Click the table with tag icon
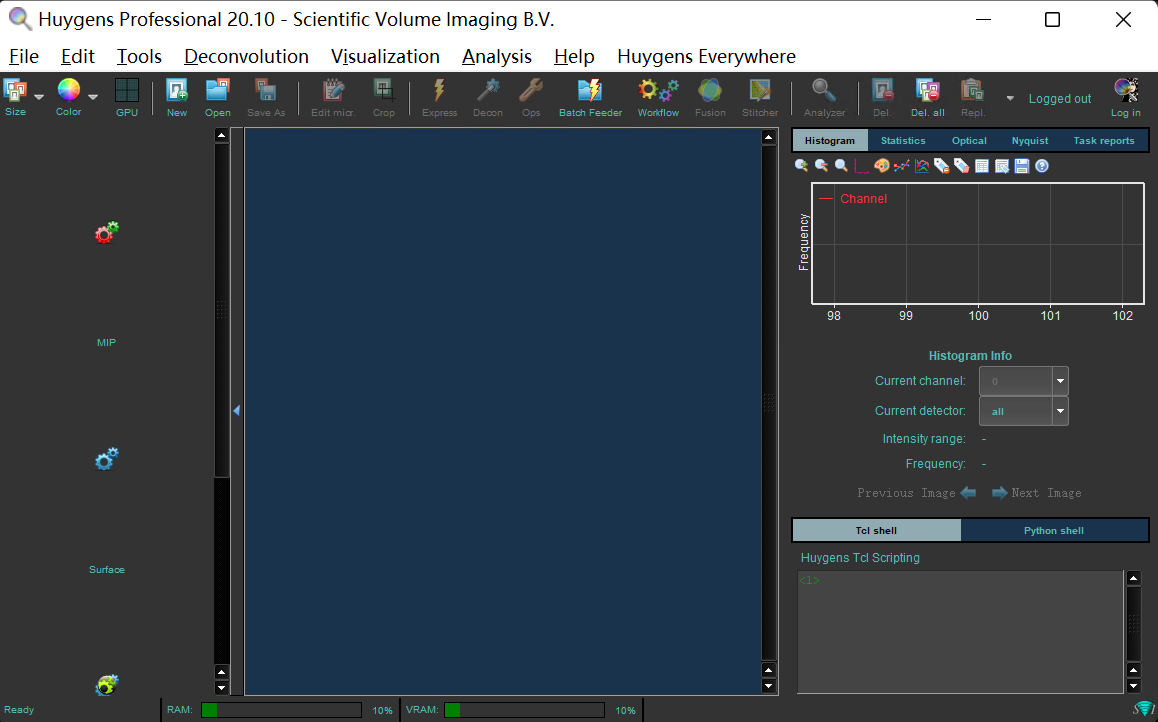The width and height of the screenshot is (1158, 722). tap(1001, 166)
